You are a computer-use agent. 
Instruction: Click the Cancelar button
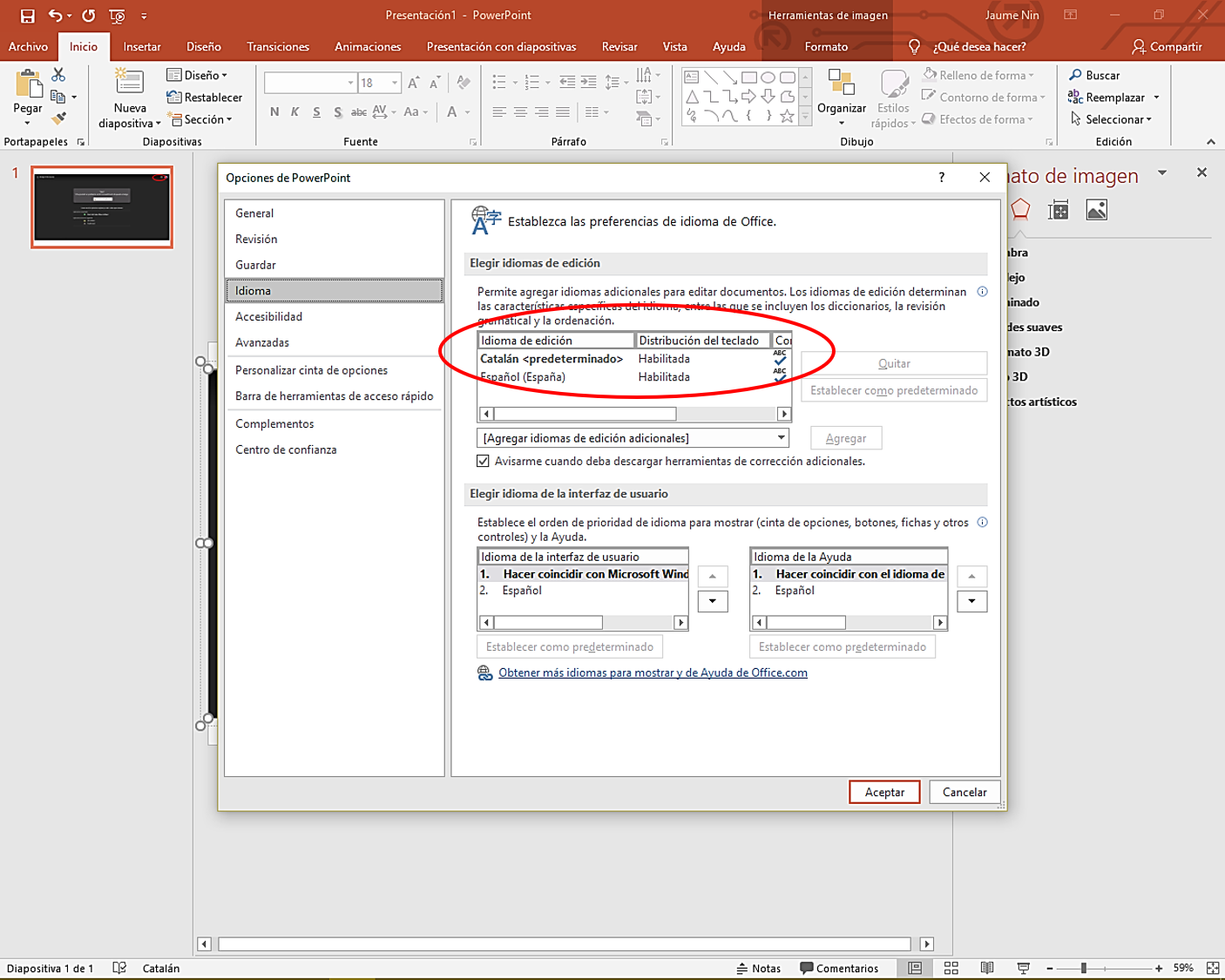tap(964, 792)
